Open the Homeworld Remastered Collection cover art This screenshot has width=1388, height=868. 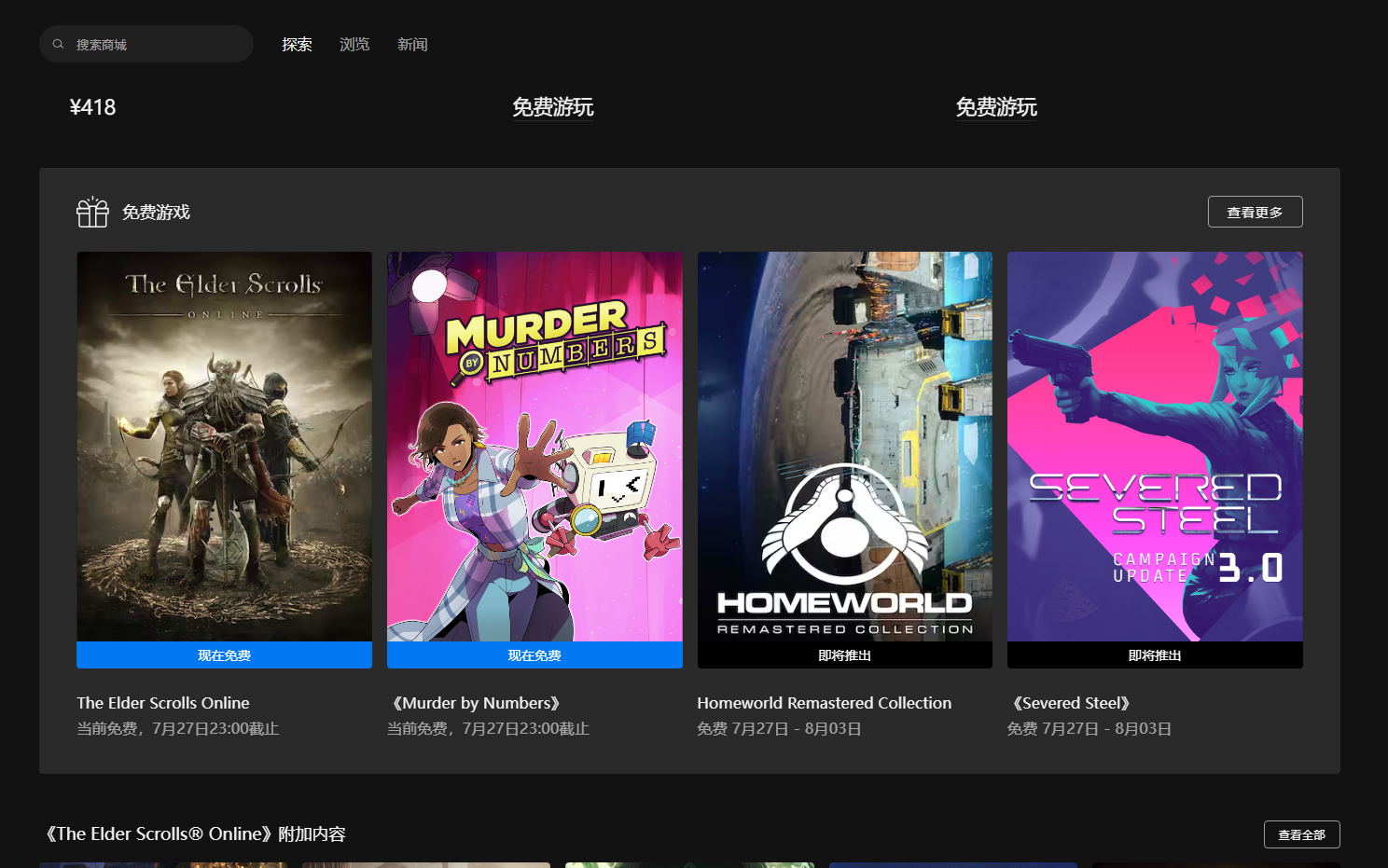pyautogui.click(x=844, y=447)
